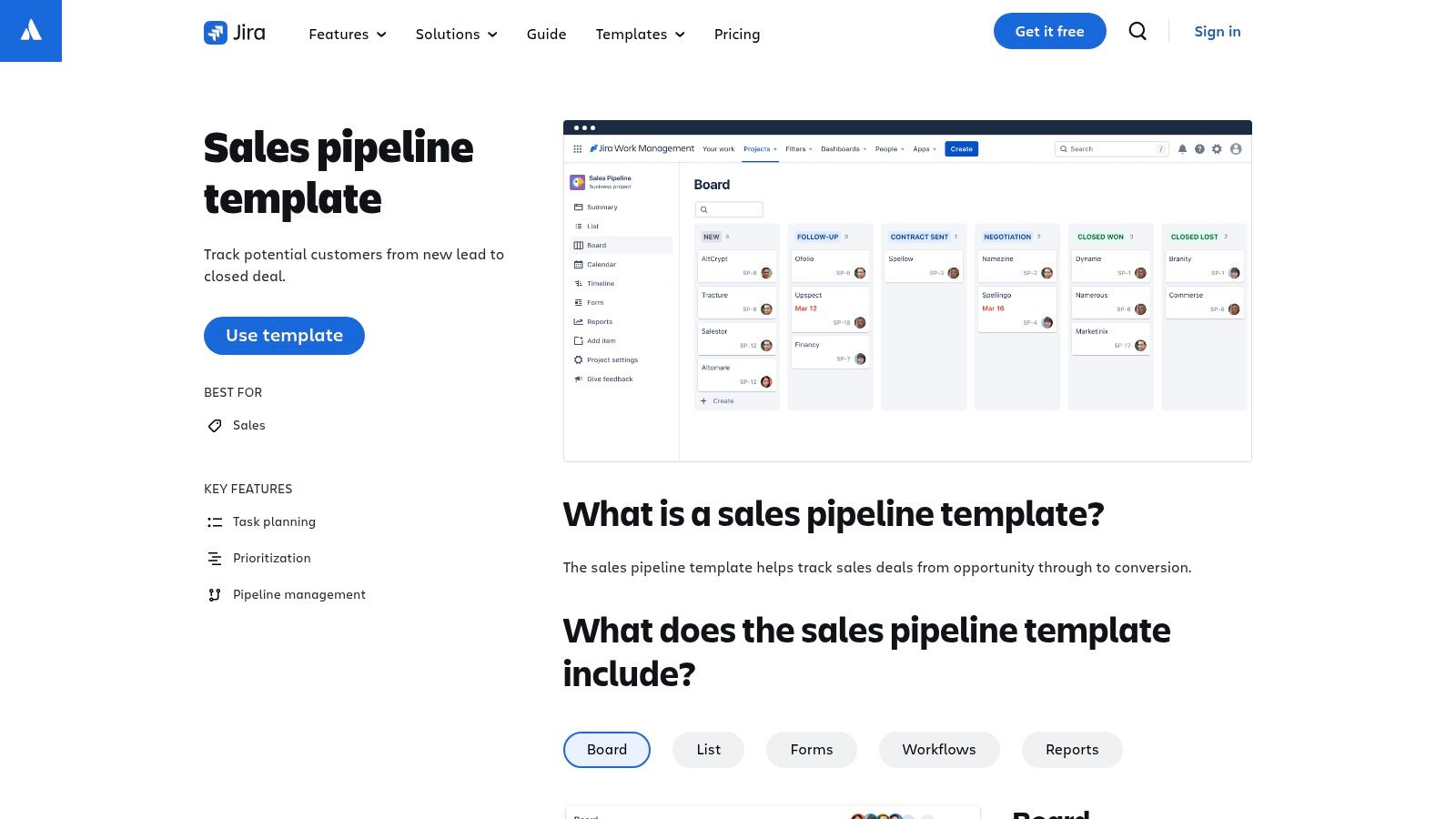Viewport: 1456px width, 819px height.
Task: Click the Use template button
Action: click(284, 335)
